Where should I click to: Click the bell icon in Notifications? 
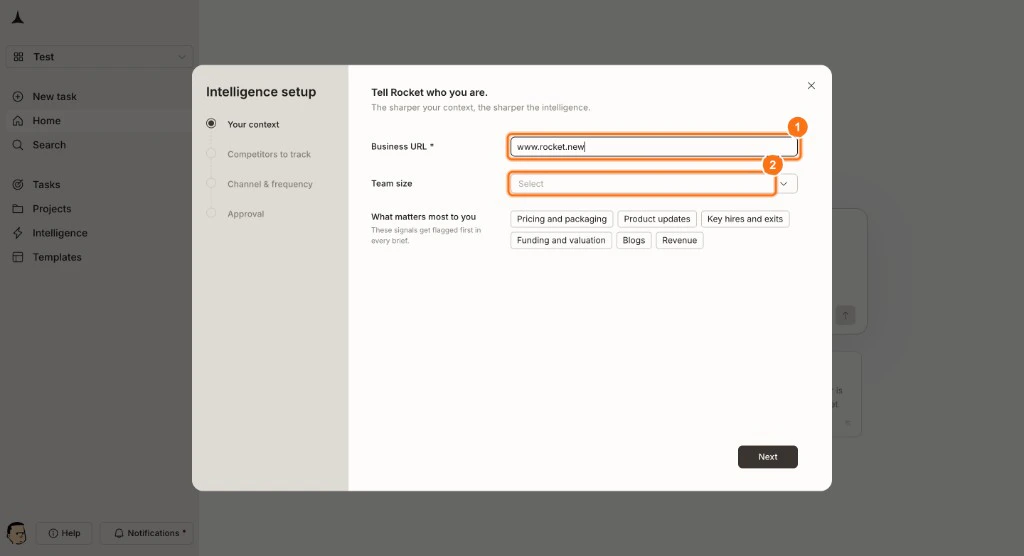(x=119, y=533)
